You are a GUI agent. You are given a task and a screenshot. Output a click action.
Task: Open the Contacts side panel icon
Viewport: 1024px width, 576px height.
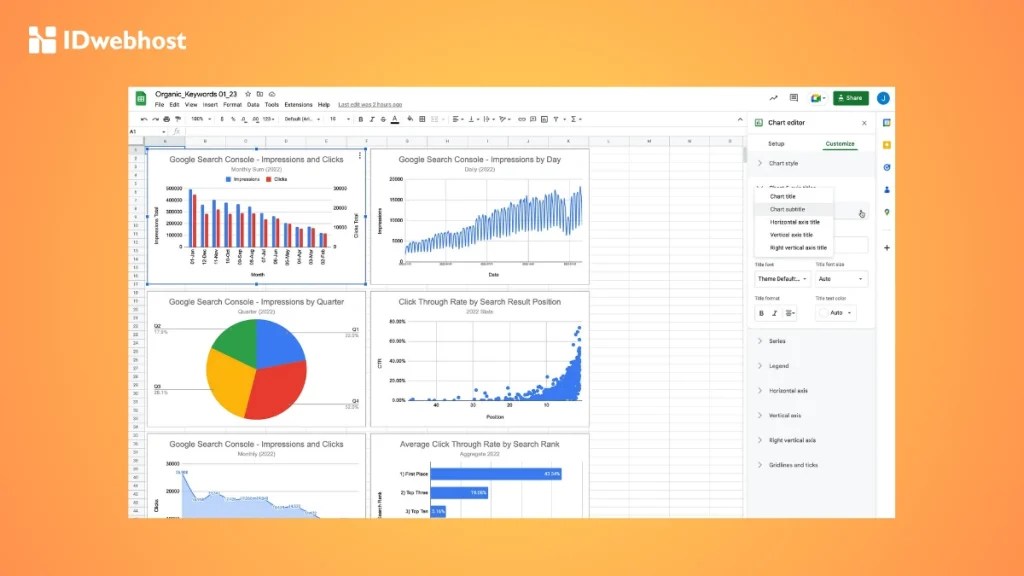887,189
